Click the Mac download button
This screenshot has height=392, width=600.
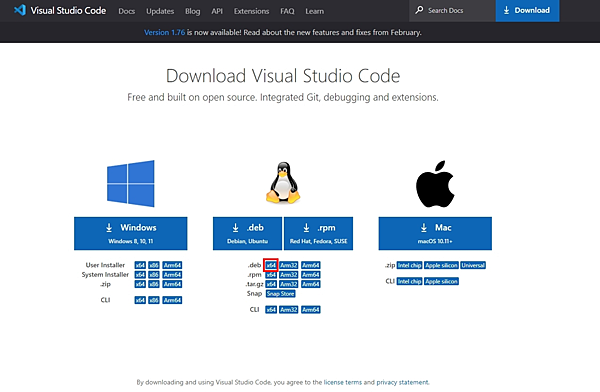(435, 234)
